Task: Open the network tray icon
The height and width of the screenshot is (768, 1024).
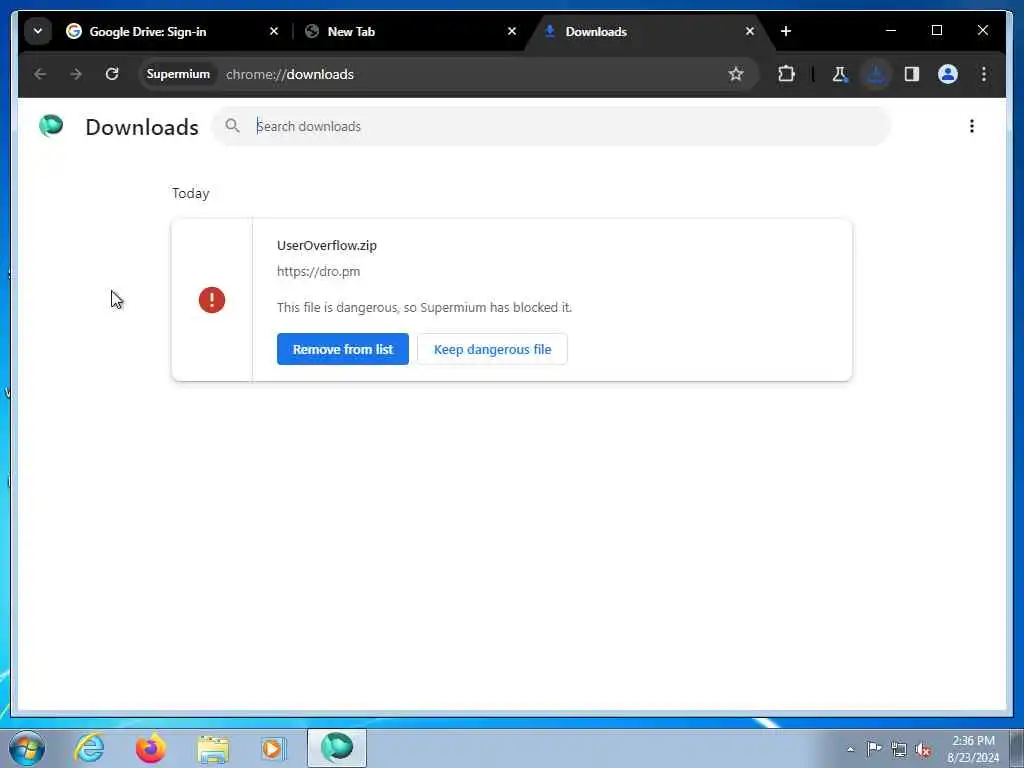Action: point(899,750)
